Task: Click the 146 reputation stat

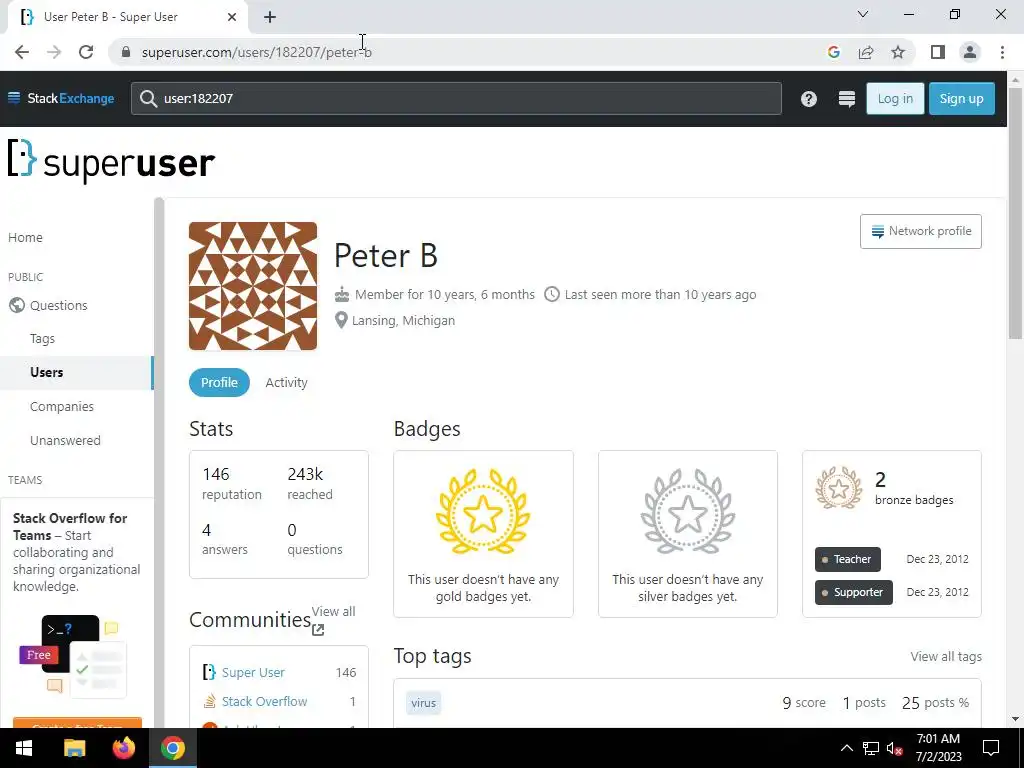Action: click(x=231, y=483)
